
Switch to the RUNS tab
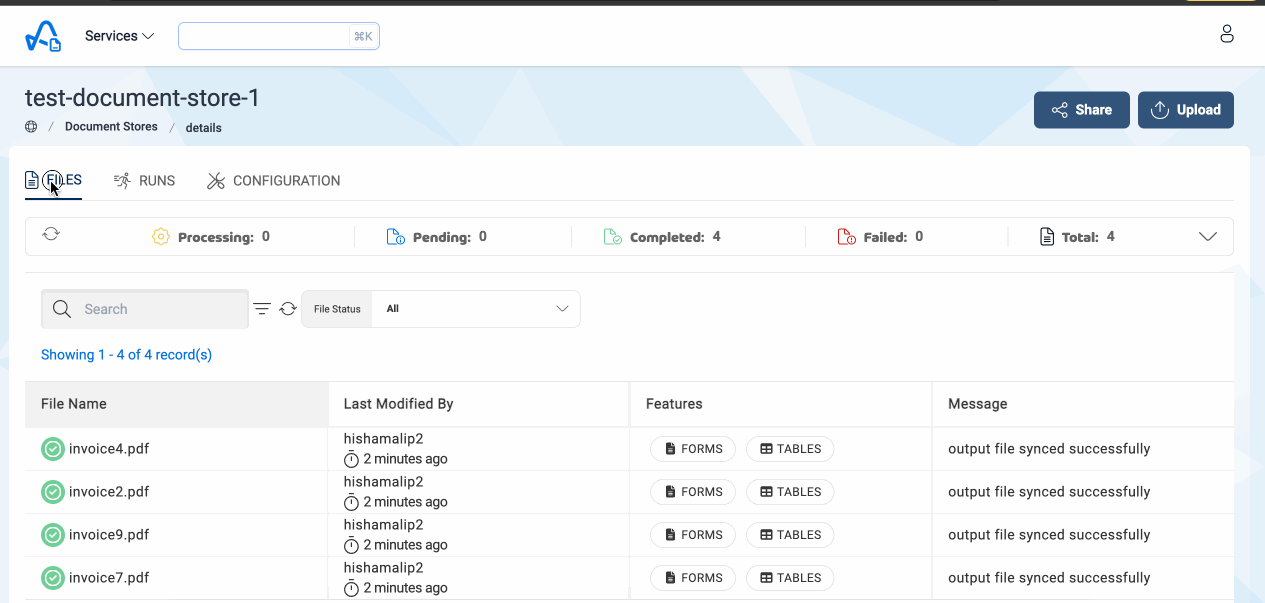point(144,181)
